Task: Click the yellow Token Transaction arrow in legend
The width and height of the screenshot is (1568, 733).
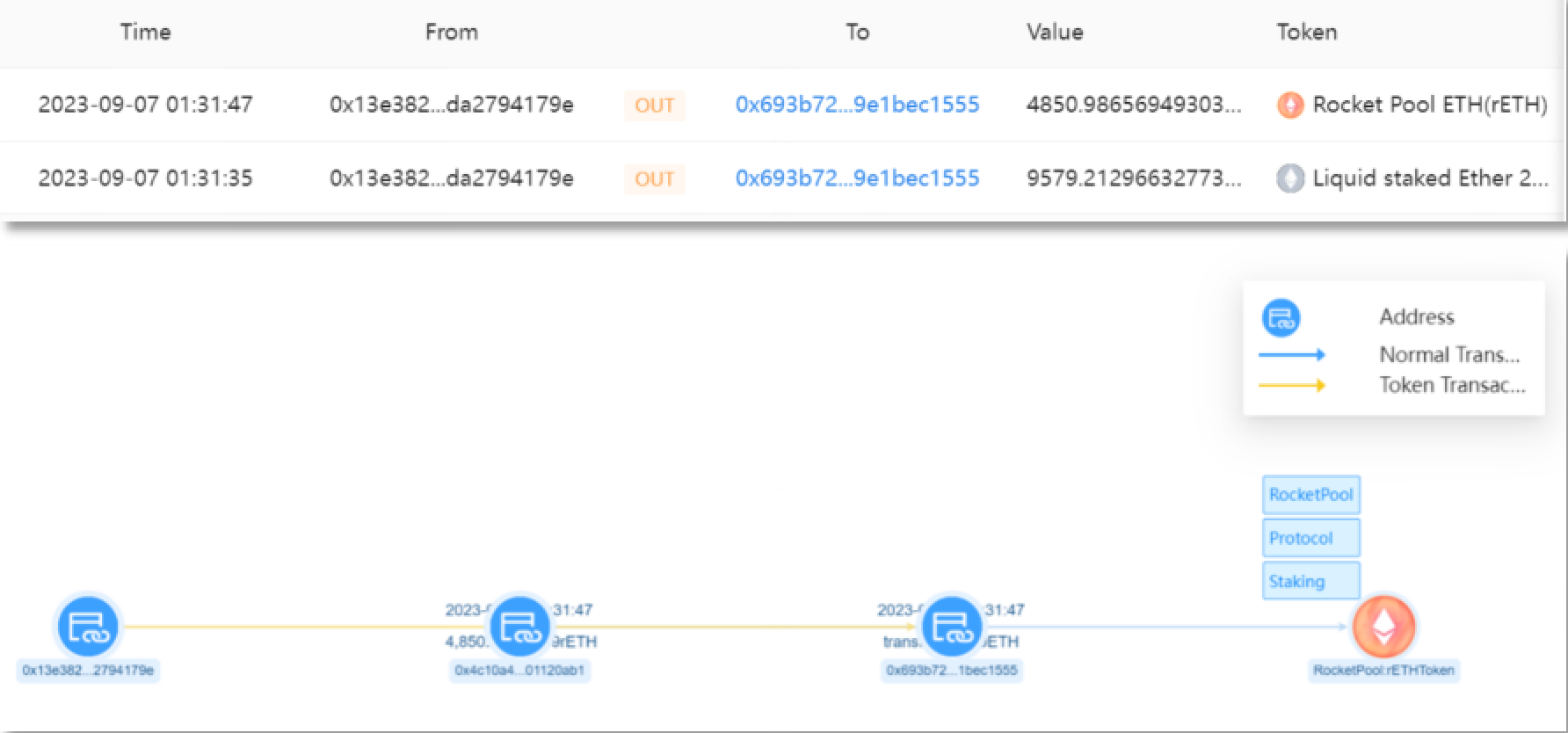Action: 1292,385
